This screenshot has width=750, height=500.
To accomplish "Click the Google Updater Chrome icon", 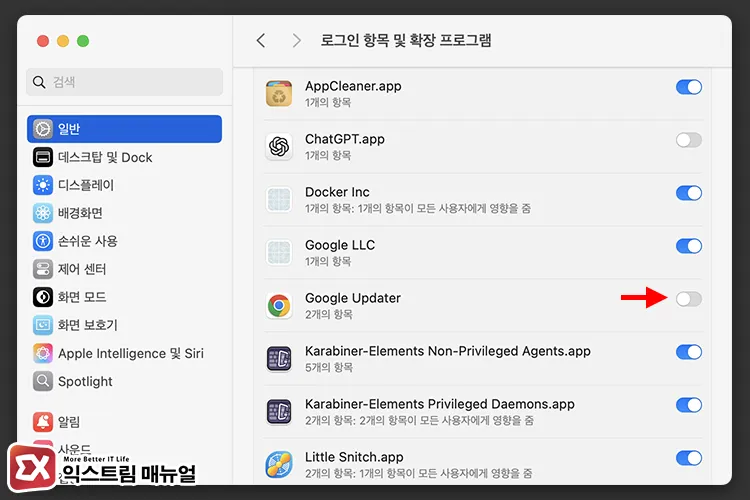I will pyautogui.click(x=279, y=305).
